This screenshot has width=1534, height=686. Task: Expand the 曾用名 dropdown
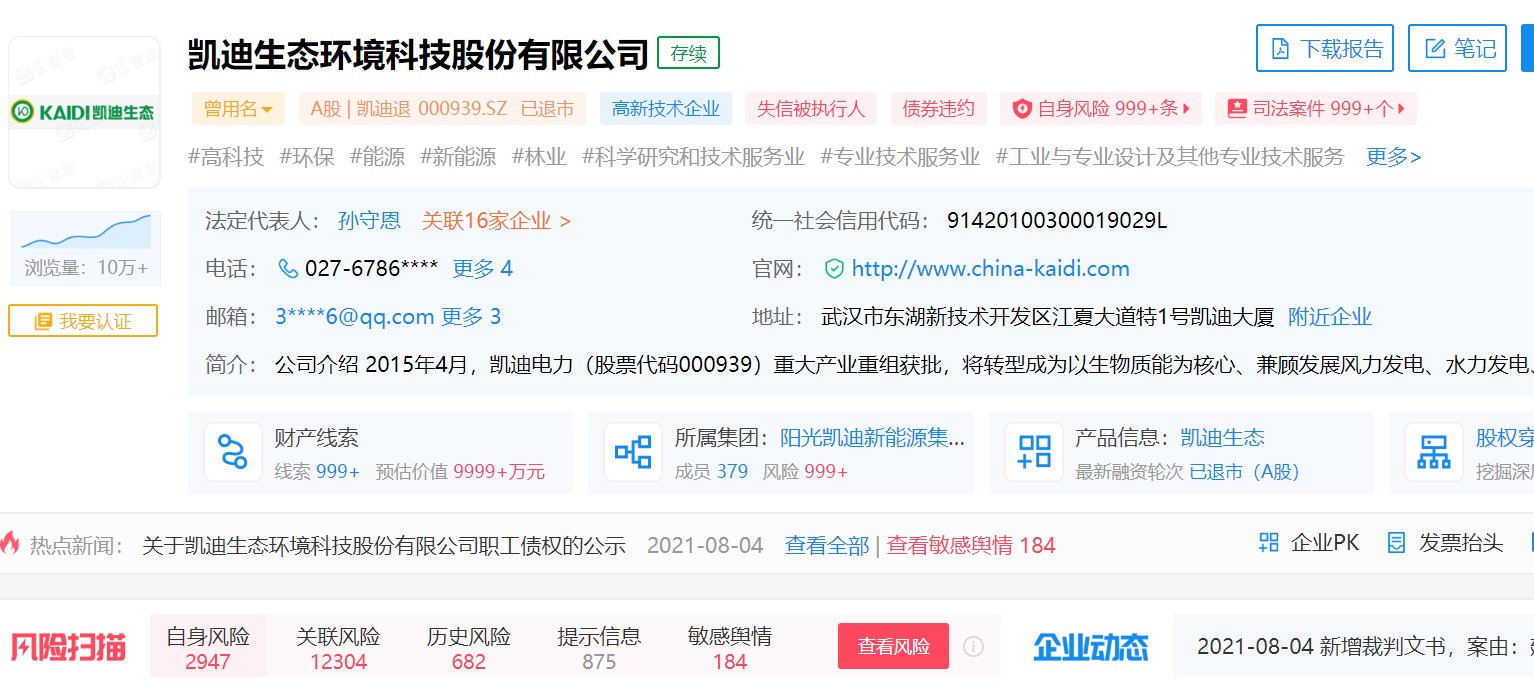[238, 109]
